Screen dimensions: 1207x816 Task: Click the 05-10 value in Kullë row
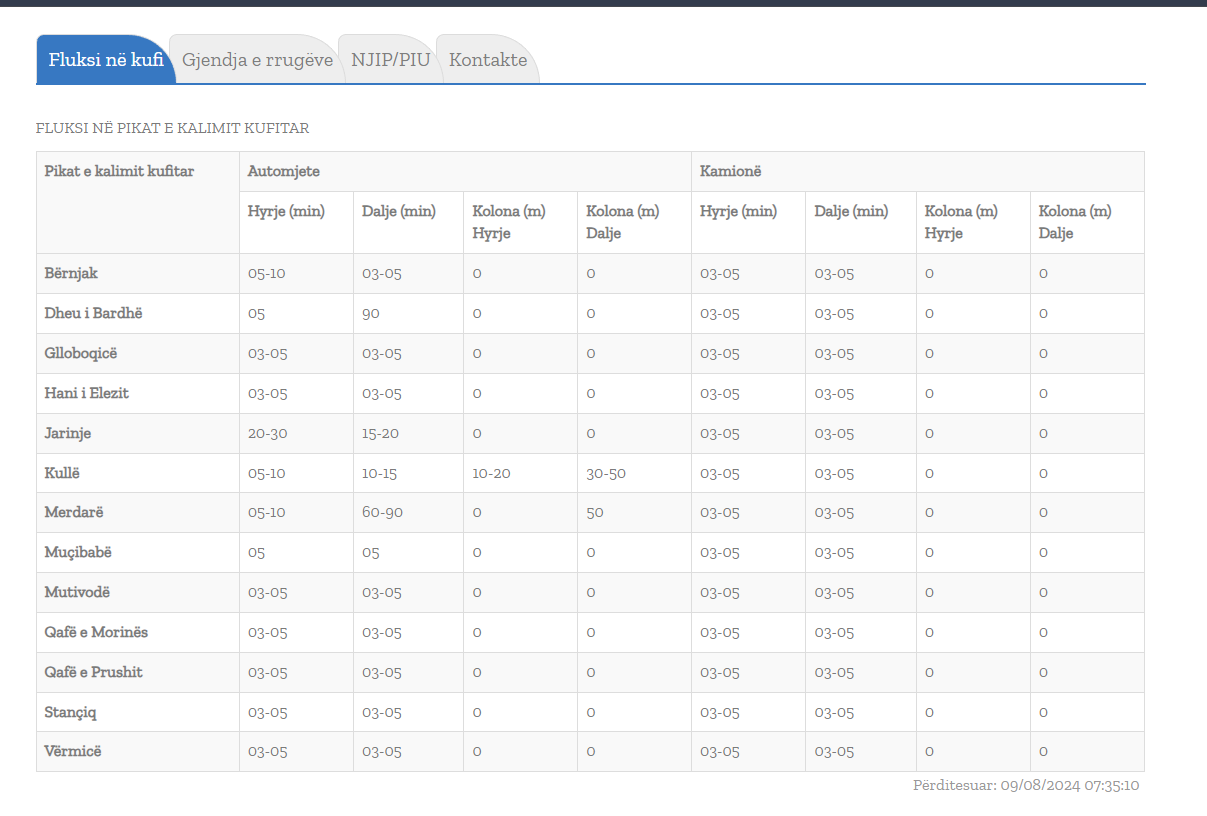(267, 473)
